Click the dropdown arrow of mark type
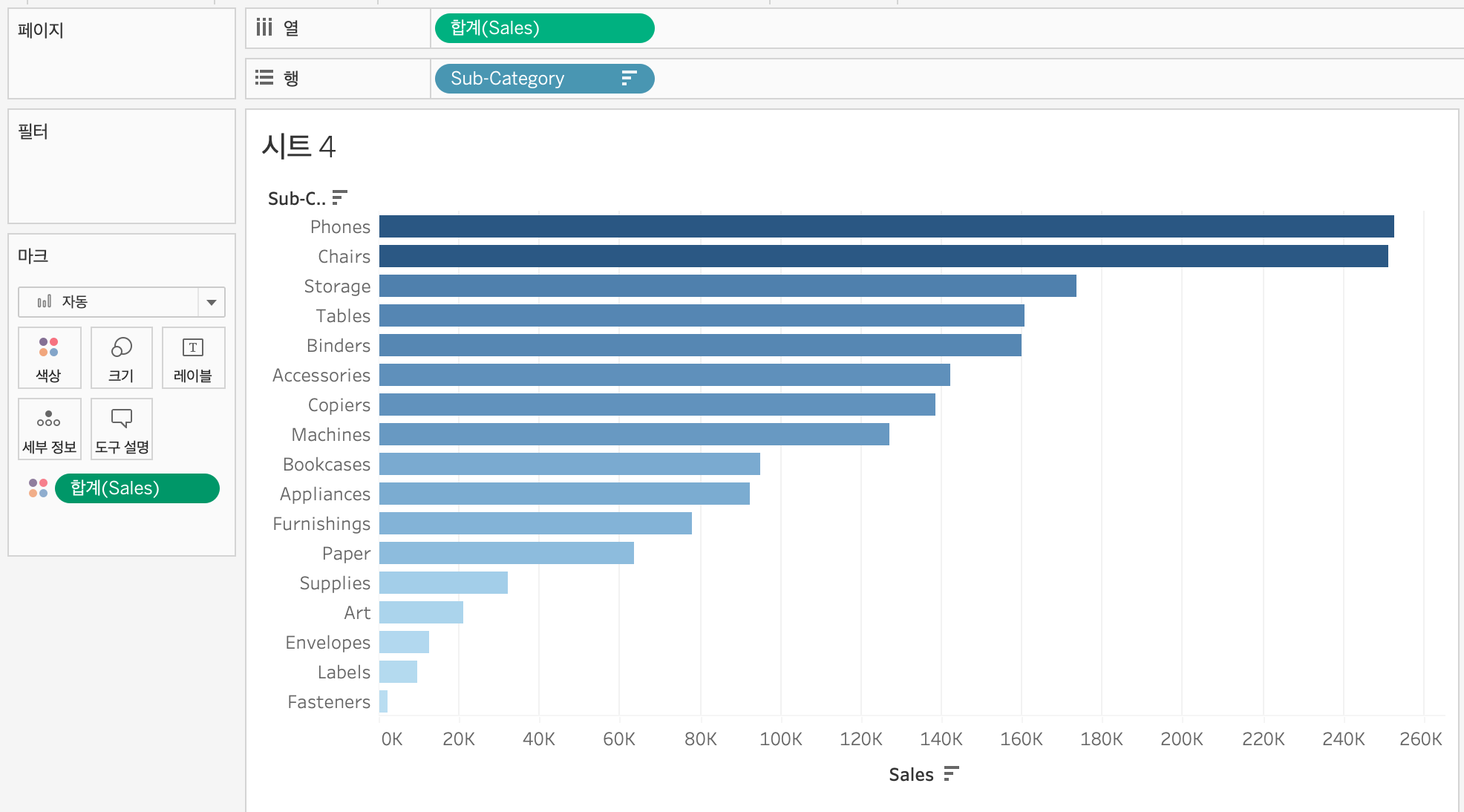 coord(212,302)
